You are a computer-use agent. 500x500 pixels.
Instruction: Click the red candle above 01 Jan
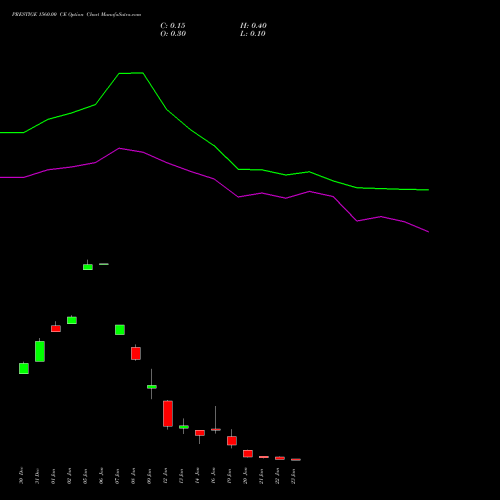point(56,328)
